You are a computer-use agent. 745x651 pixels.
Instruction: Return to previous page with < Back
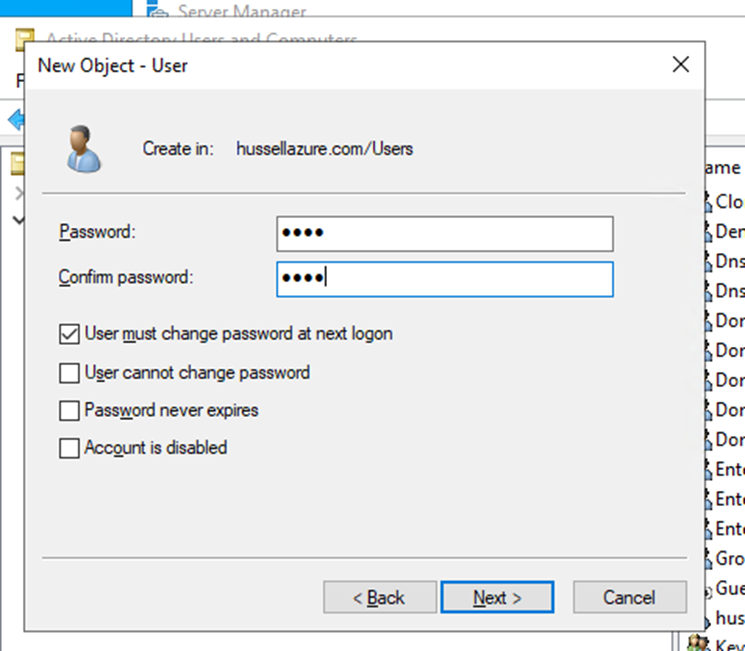[x=380, y=597]
